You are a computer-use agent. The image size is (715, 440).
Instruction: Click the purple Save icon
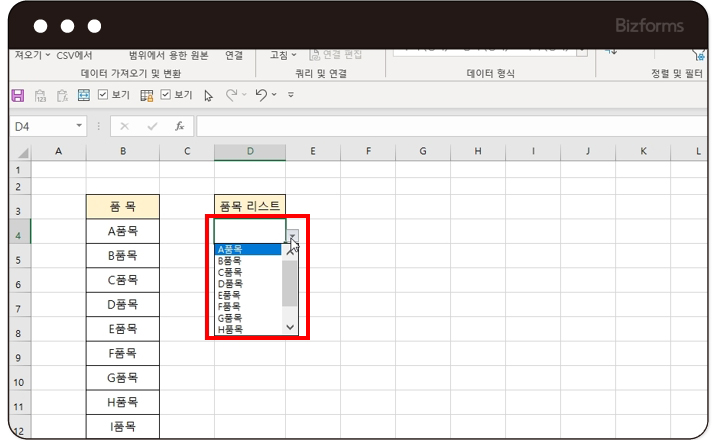coord(17,95)
